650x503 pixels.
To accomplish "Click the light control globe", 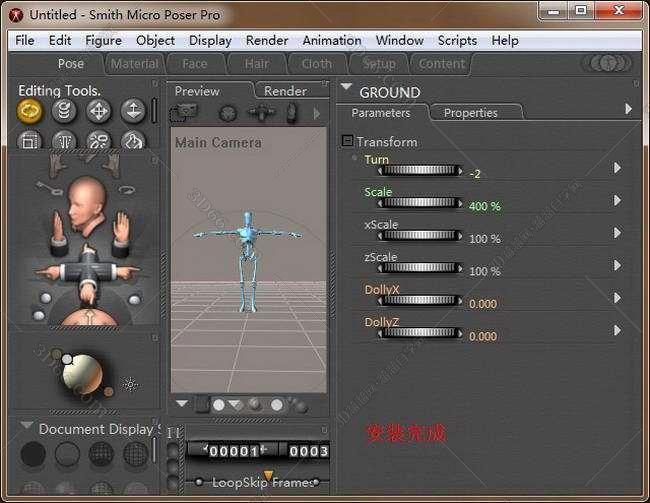I will [82, 374].
